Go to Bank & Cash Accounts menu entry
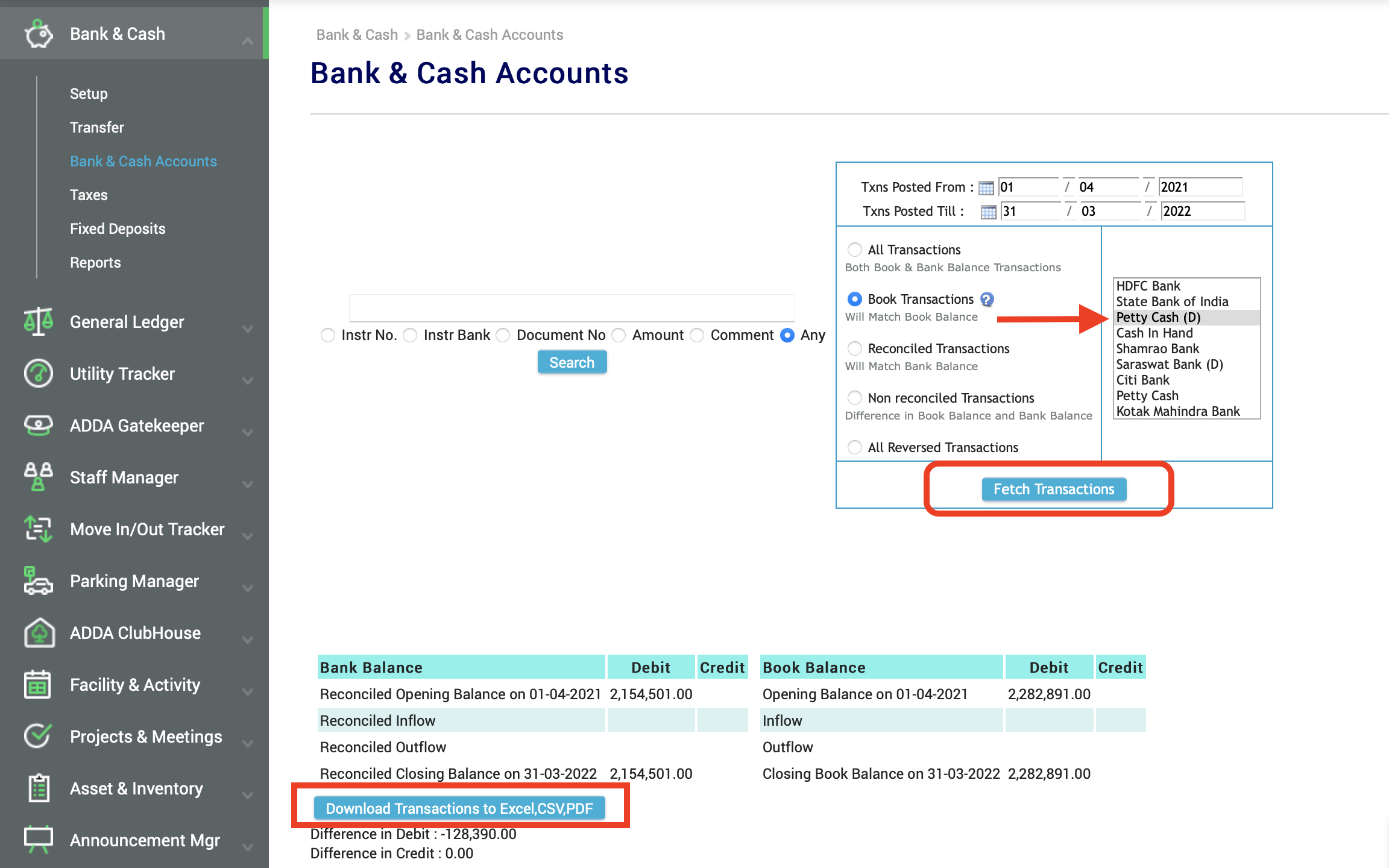1389x868 pixels. coord(143,161)
